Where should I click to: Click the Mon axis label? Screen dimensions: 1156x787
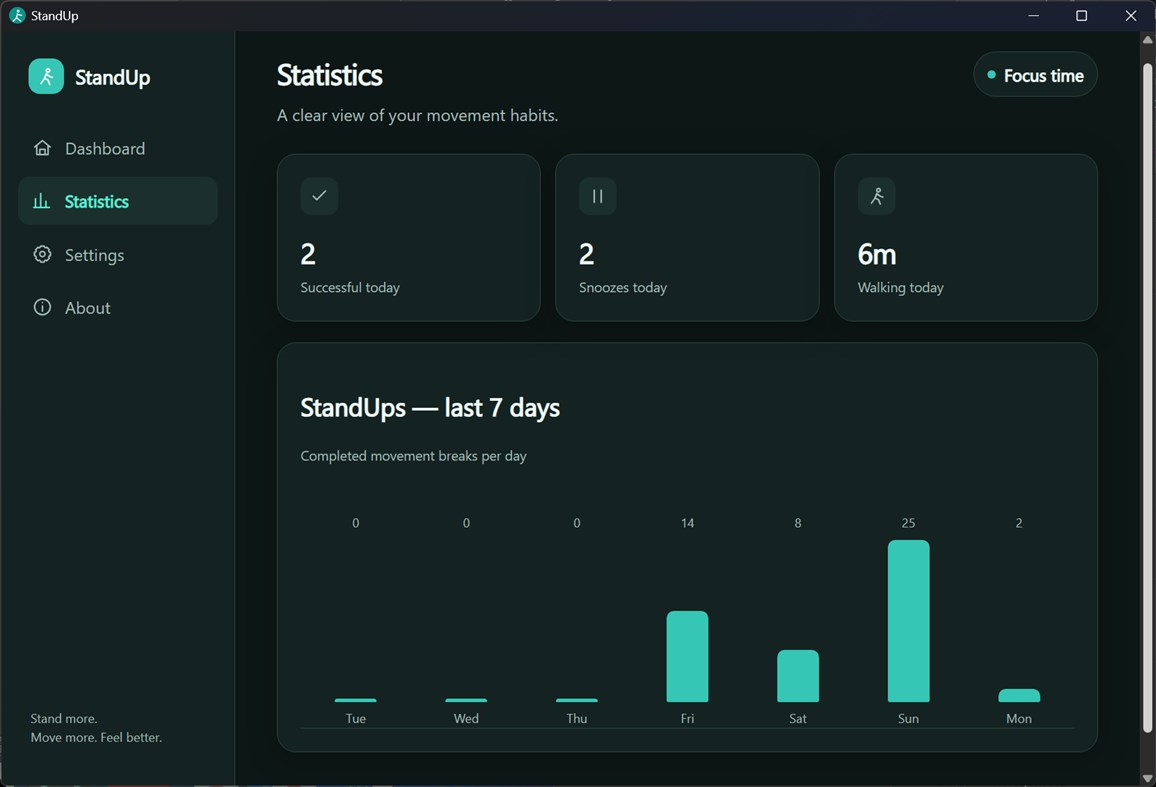(1019, 718)
